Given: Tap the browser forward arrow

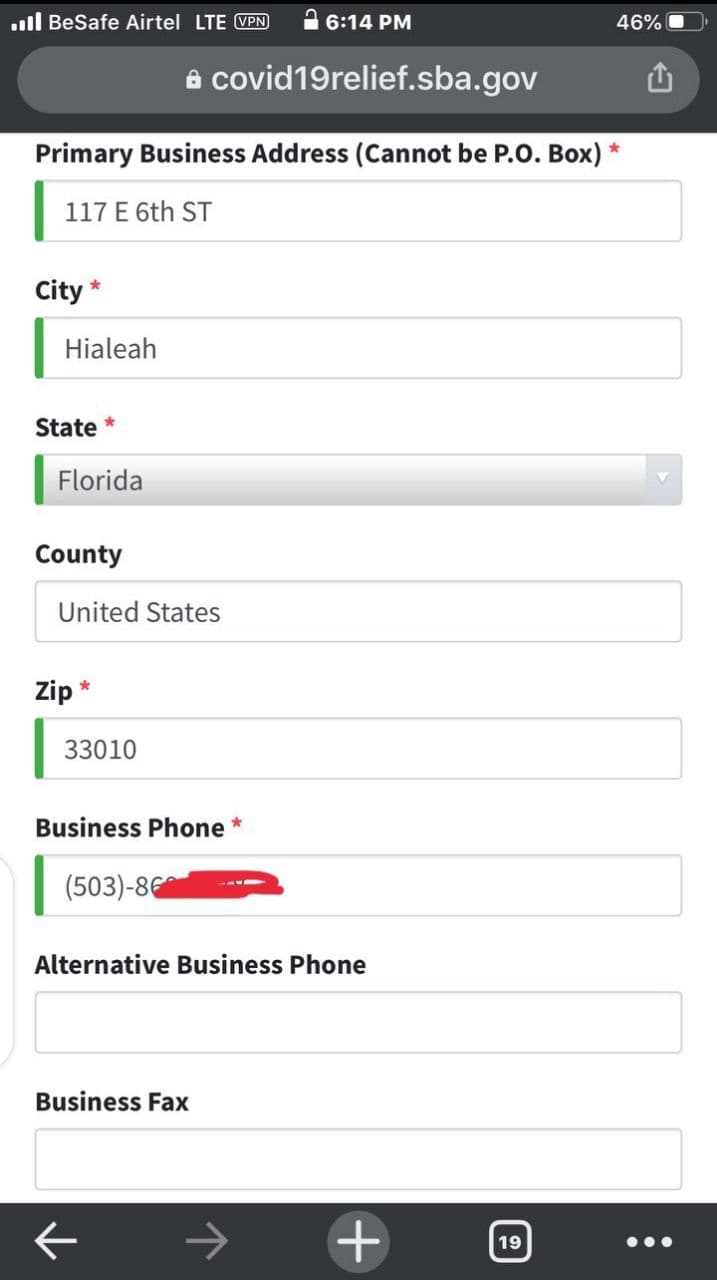Looking at the screenshot, I should (206, 1241).
